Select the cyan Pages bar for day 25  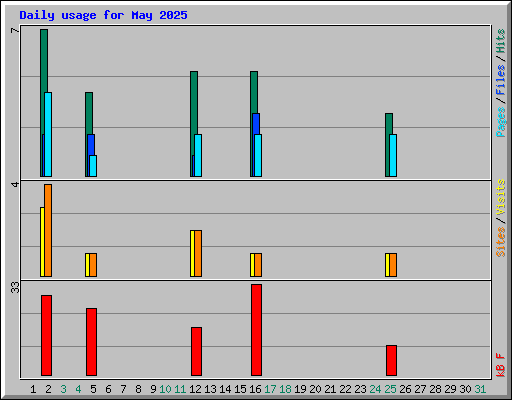pos(393,155)
